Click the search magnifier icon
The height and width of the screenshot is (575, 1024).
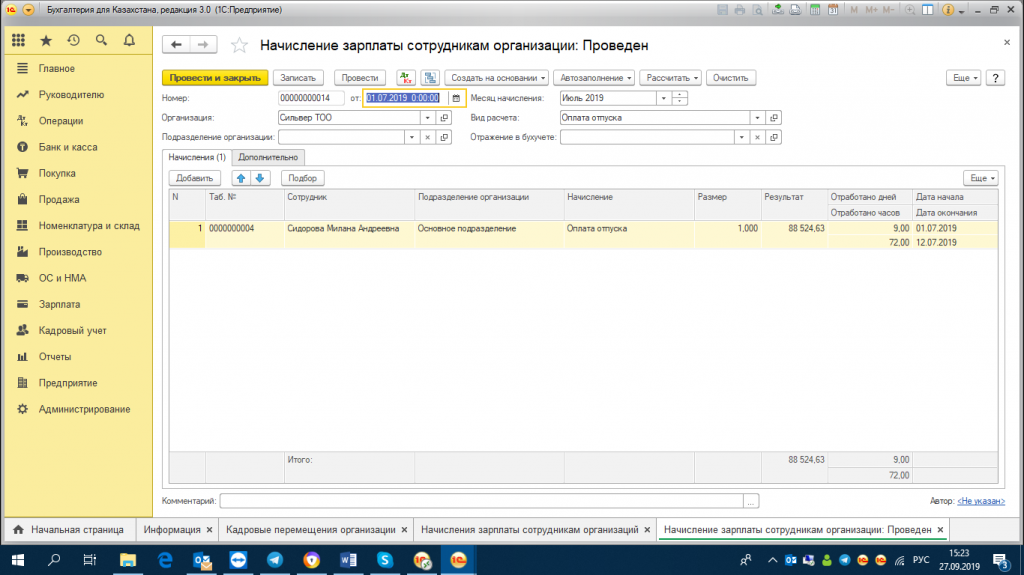pos(101,41)
